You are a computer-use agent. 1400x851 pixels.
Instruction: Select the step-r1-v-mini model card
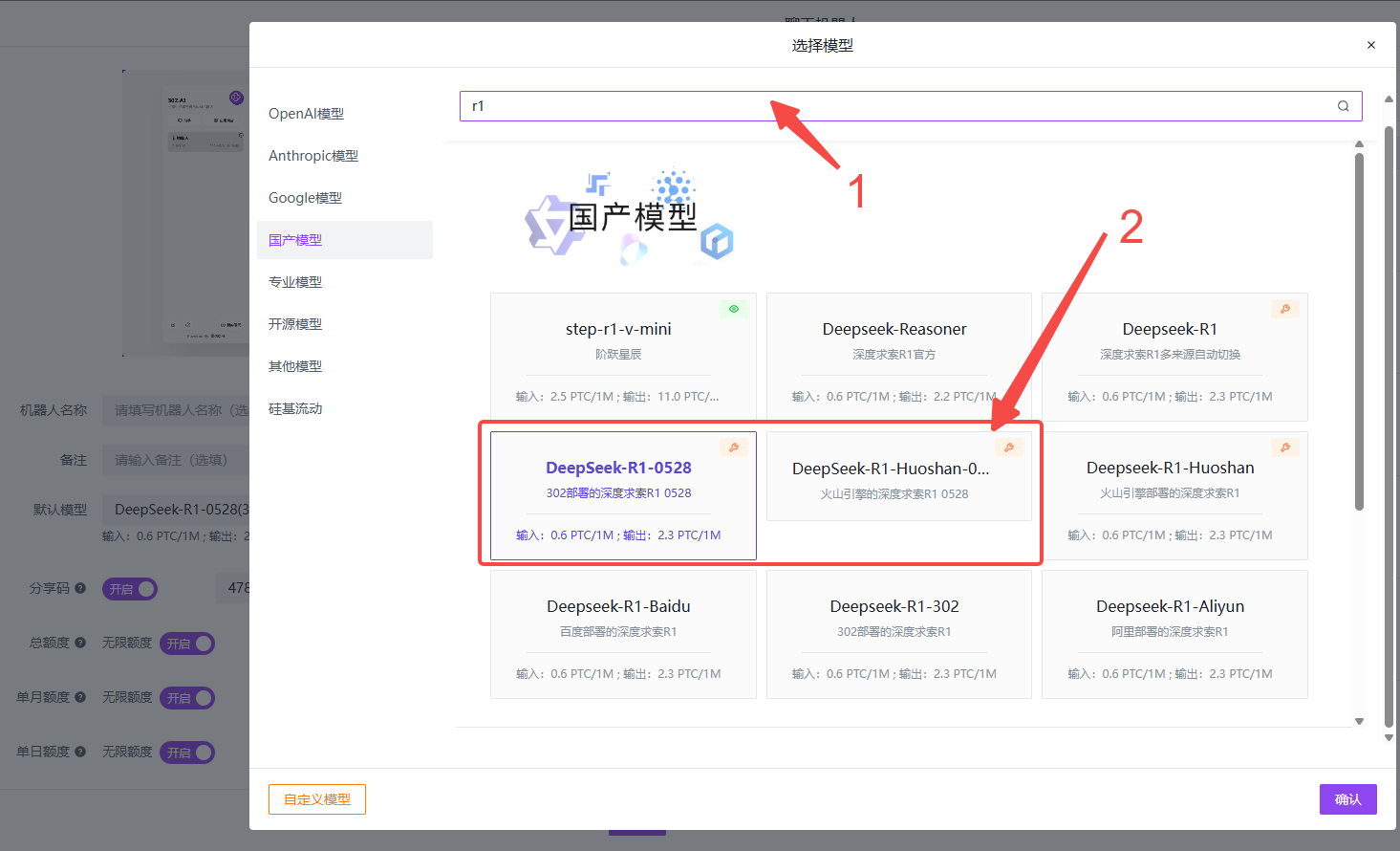pos(623,357)
